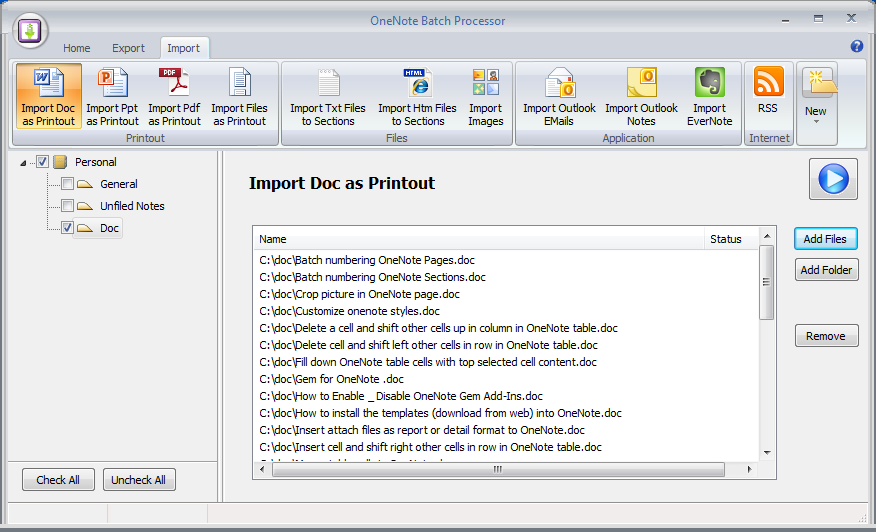Click the Add Folder button
Screen dimensions: 876x532
click(x=826, y=270)
